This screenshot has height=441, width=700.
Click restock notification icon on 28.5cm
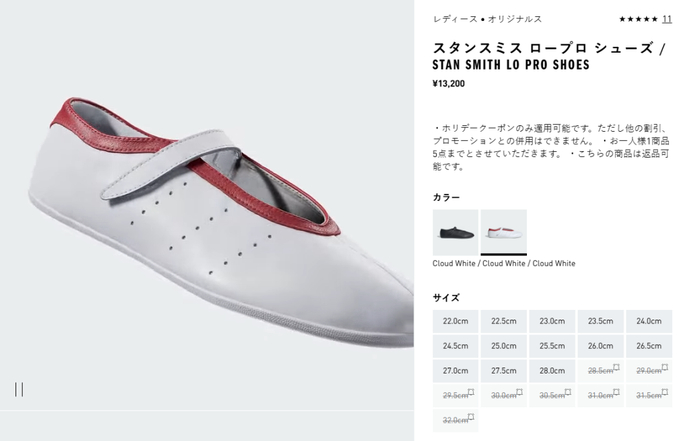point(617,367)
